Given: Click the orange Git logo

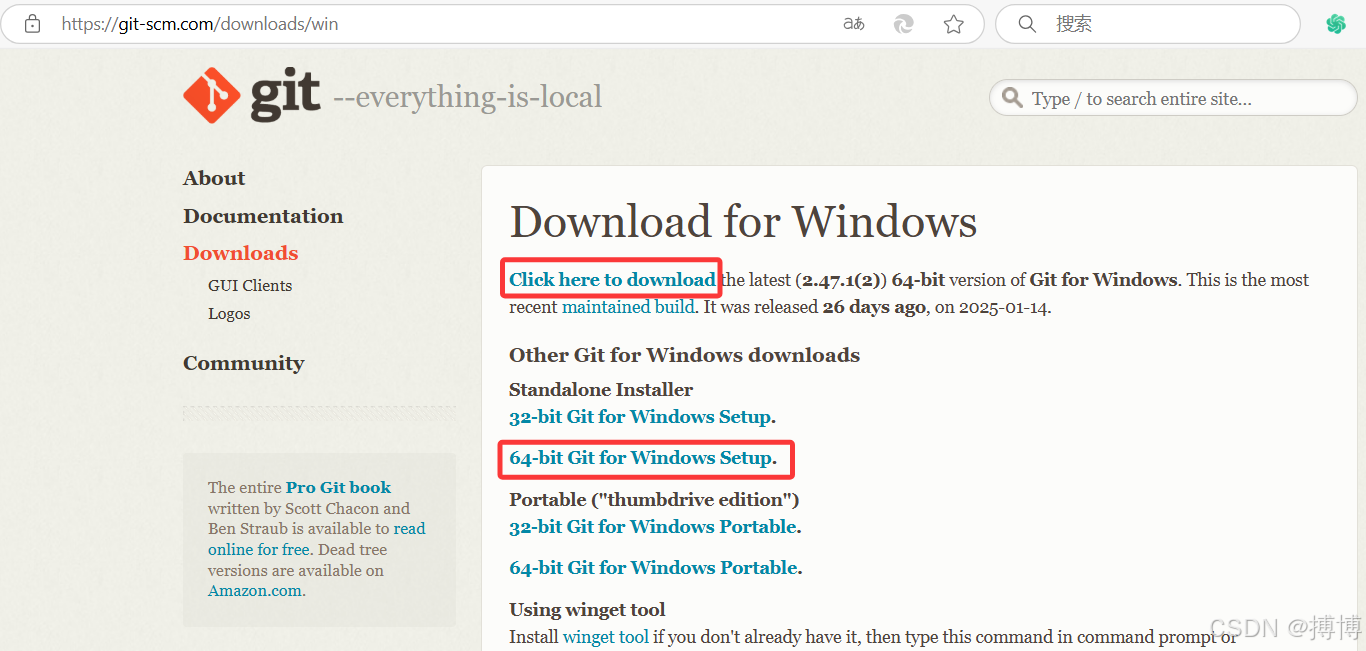Looking at the screenshot, I should [212, 96].
